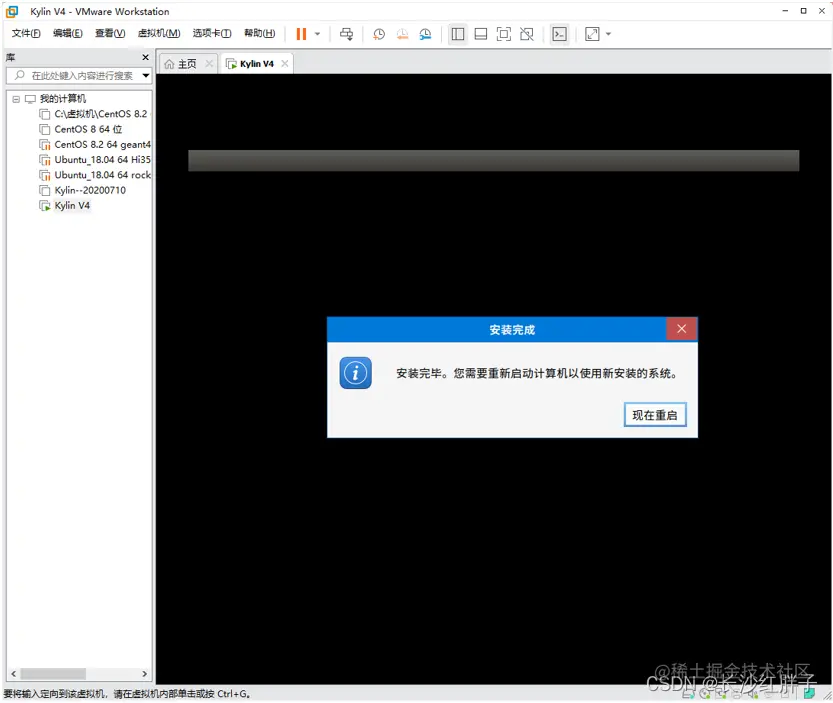Suspend the virtual machine with the pause icon

299,33
